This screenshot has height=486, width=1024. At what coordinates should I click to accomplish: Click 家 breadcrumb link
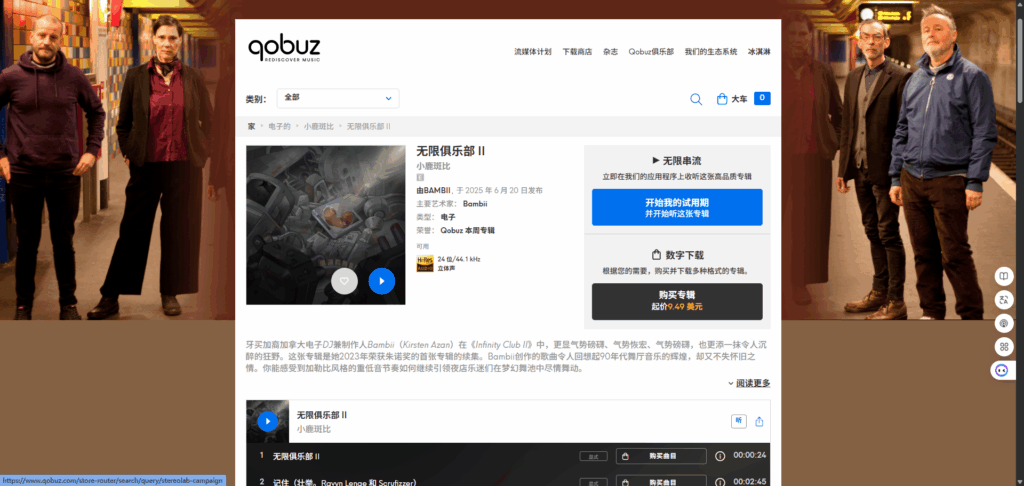coord(251,126)
